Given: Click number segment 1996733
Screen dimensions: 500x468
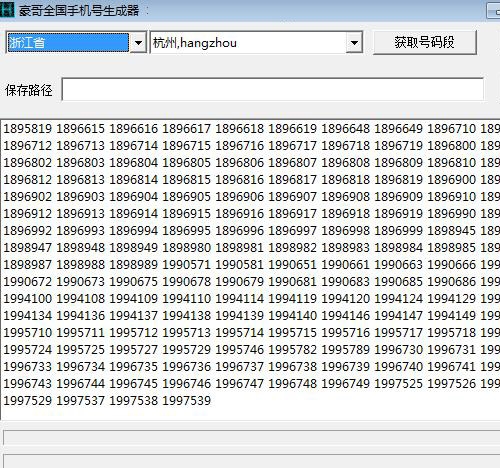Looking at the screenshot, I should 27,367.
